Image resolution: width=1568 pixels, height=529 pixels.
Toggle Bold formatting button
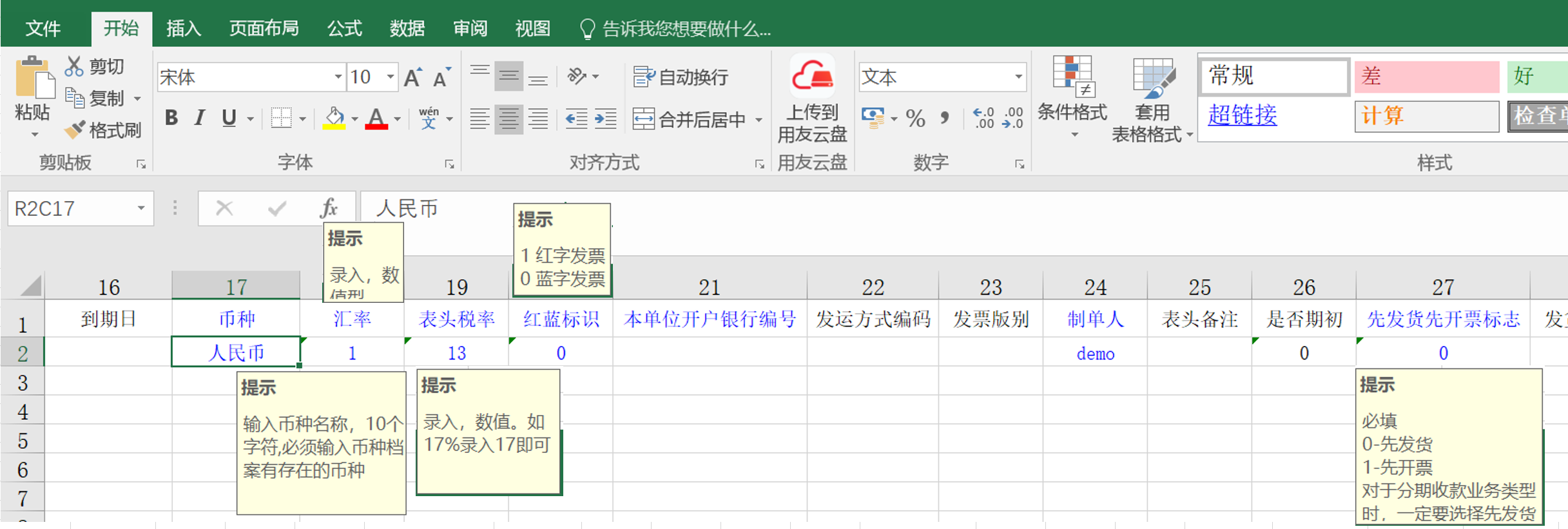pyautogui.click(x=171, y=118)
